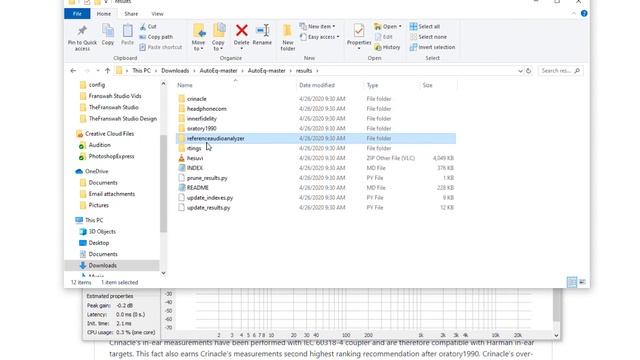Click This PC in address bar
This screenshot has width=640, height=360.
[x=141, y=71]
